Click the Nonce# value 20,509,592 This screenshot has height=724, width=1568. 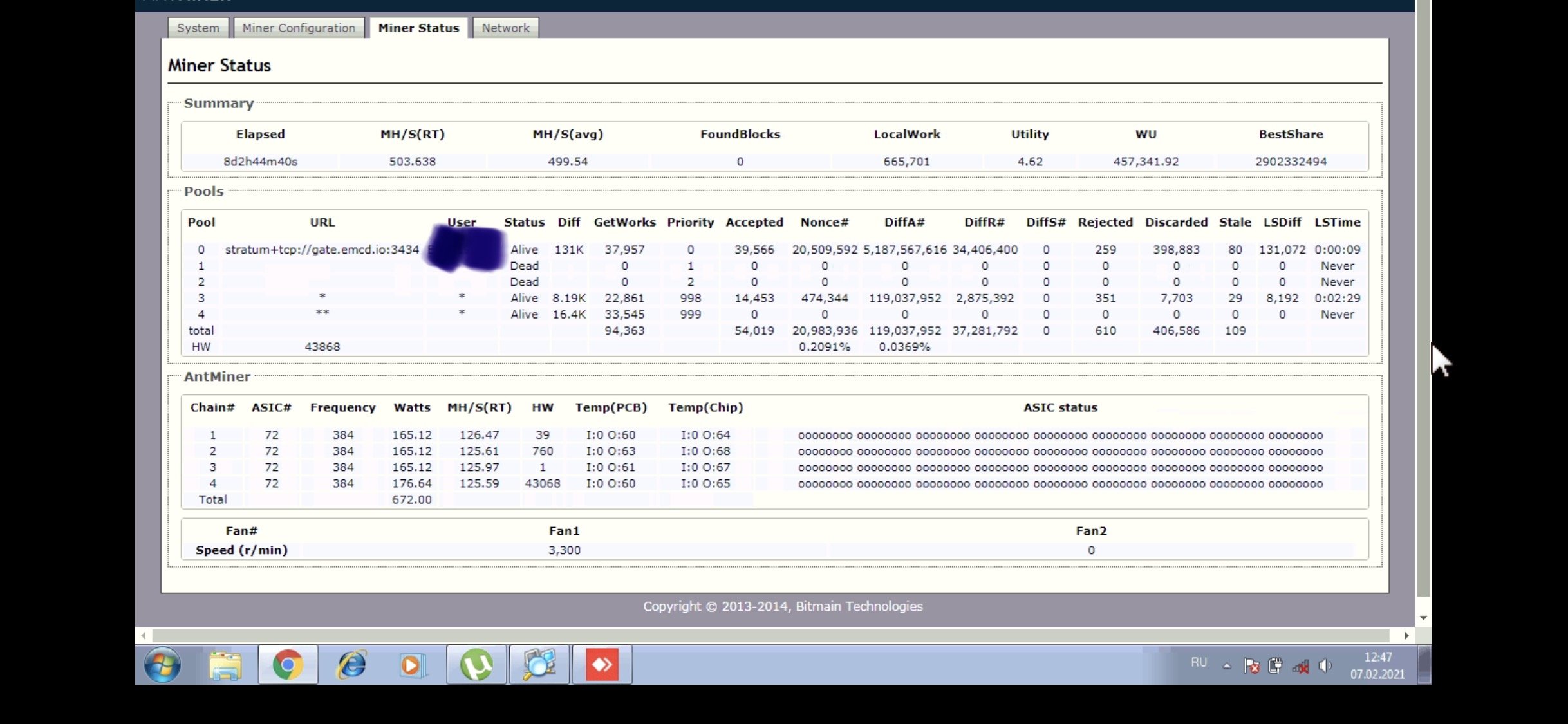pos(825,250)
